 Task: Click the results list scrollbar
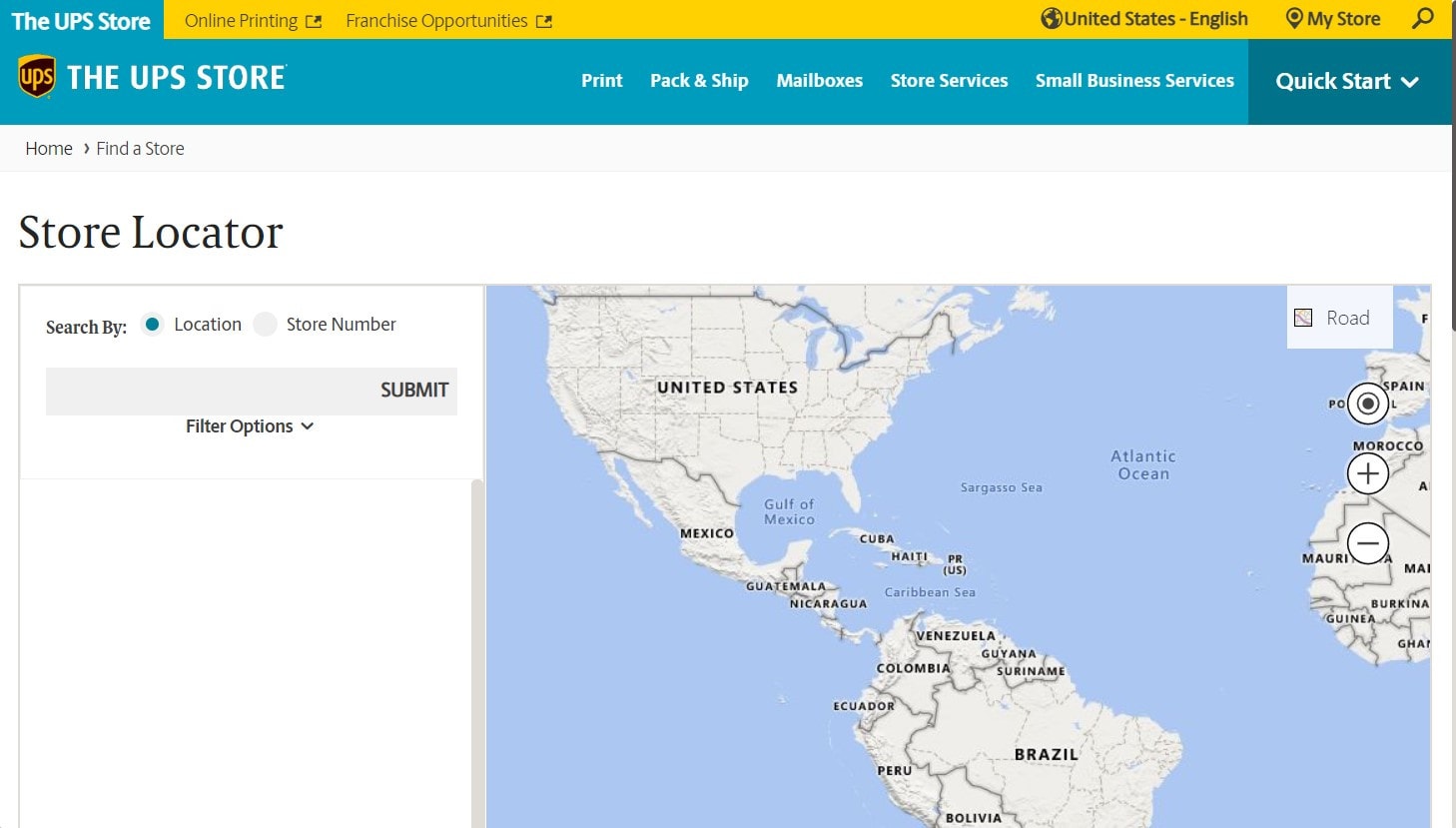[477, 653]
